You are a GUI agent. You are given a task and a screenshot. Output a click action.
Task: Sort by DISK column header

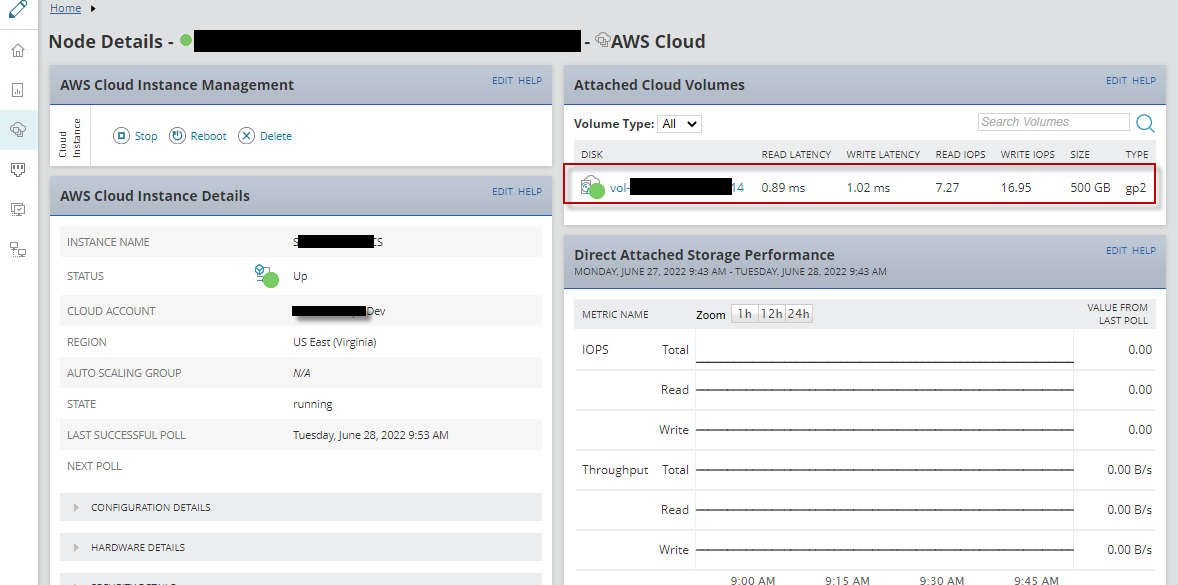[592, 154]
